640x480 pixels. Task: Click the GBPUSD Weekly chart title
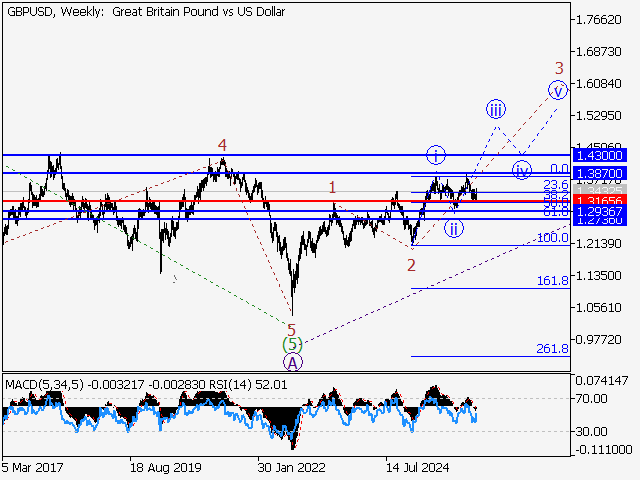[145, 12]
